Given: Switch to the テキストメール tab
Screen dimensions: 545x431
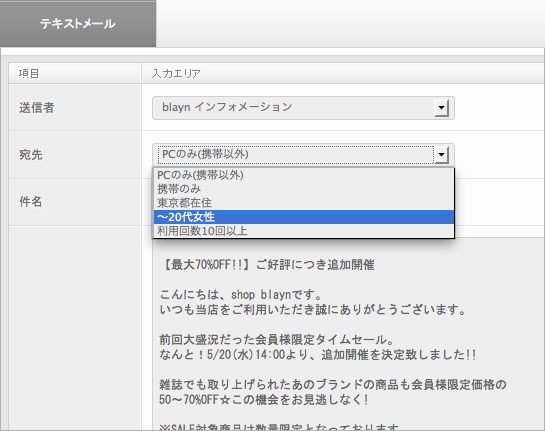Looking at the screenshot, I should (x=78, y=24).
